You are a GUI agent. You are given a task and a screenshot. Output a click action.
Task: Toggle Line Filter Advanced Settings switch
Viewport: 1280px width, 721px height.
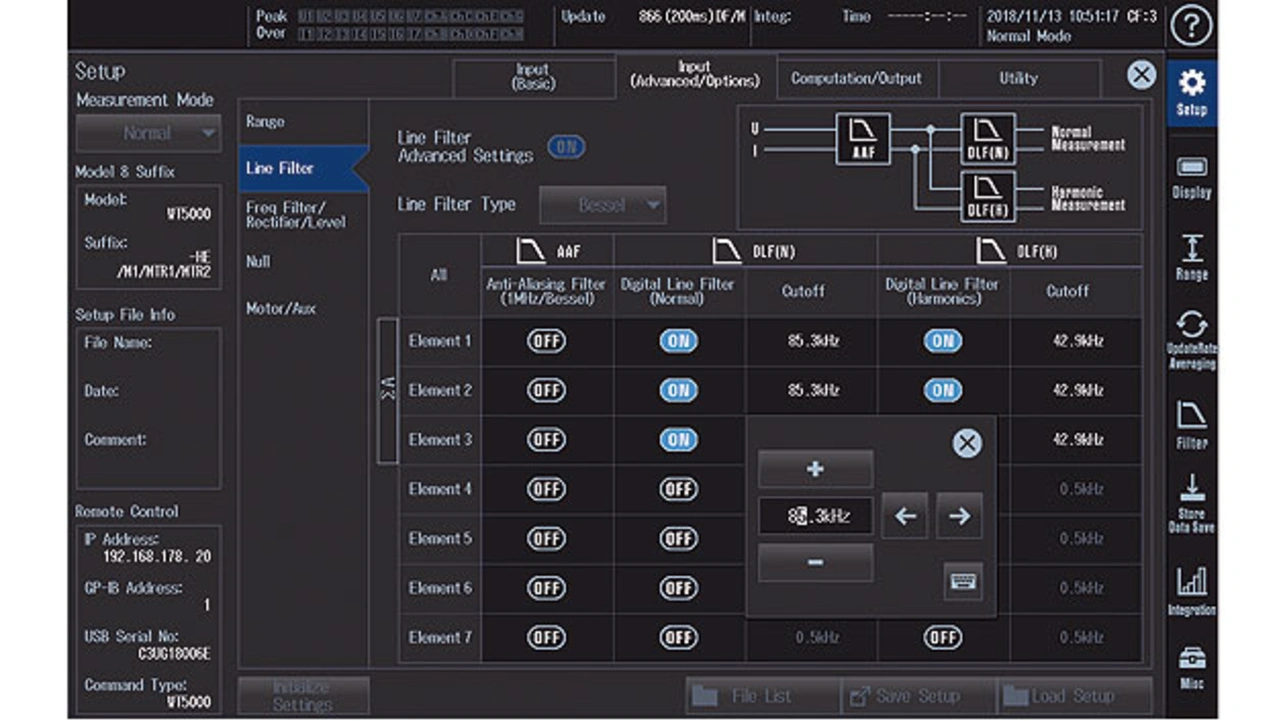coord(566,147)
